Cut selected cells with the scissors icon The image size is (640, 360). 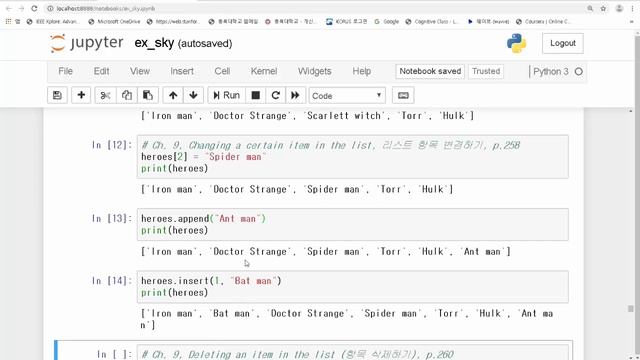pyautogui.click(x=105, y=96)
